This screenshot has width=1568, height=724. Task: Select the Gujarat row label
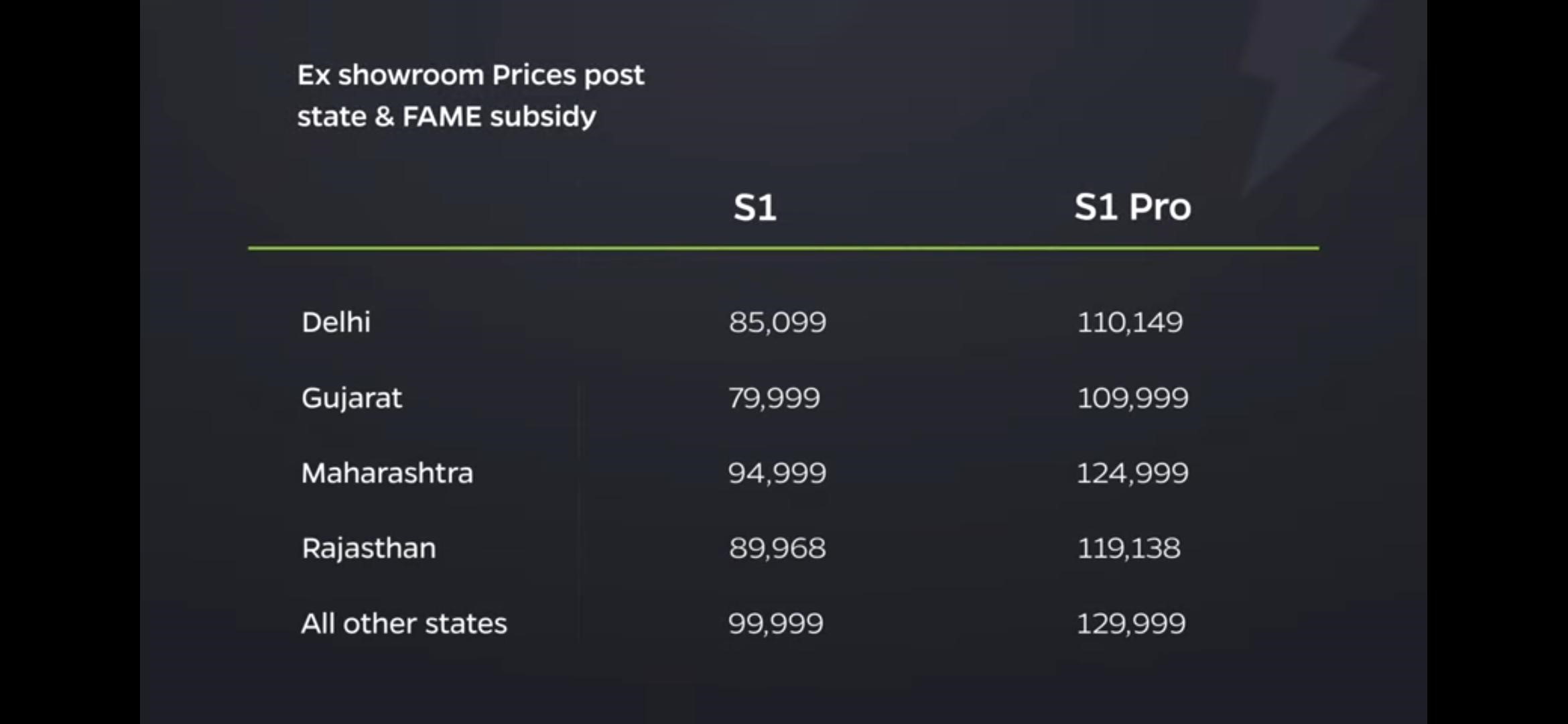[x=352, y=399]
